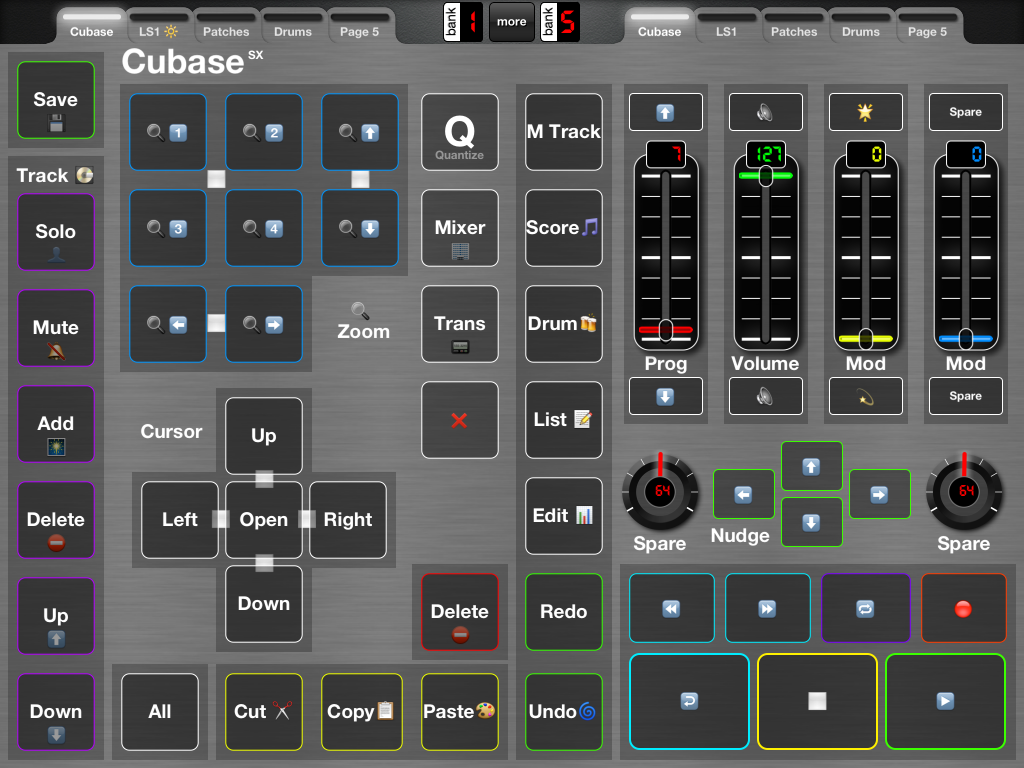1024x768 pixels.
Task: Select zoom preset 4 button
Action: (264, 228)
